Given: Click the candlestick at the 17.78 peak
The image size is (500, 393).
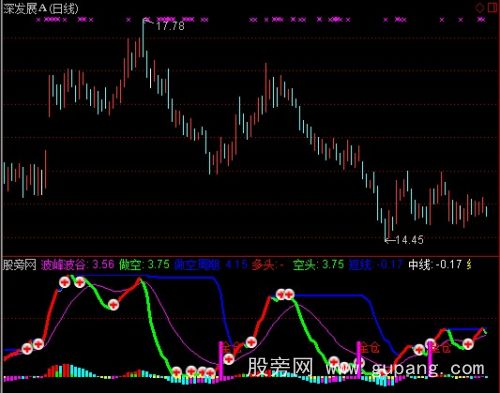Looking at the screenshot, I should pos(143,38).
